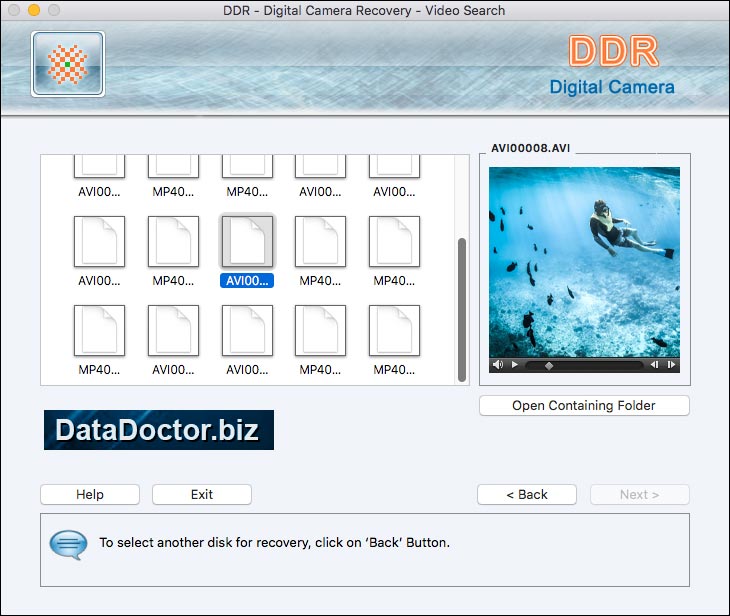This screenshot has height=616, width=730.
Task: Visit the DataDoctor.biz banner link
Action: tap(158, 430)
